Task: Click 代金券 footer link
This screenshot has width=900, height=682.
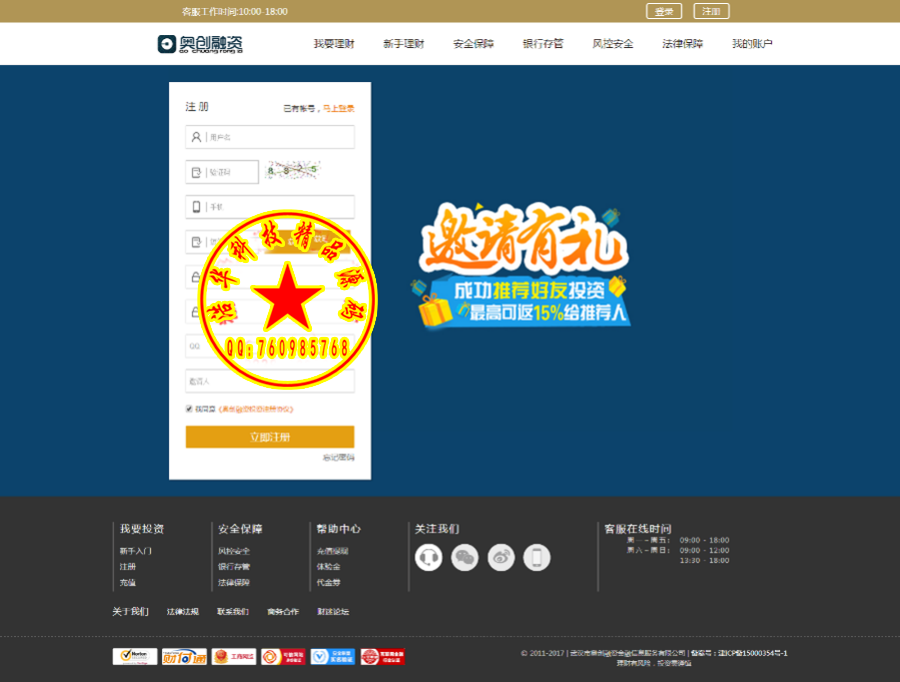Action: [x=328, y=582]
